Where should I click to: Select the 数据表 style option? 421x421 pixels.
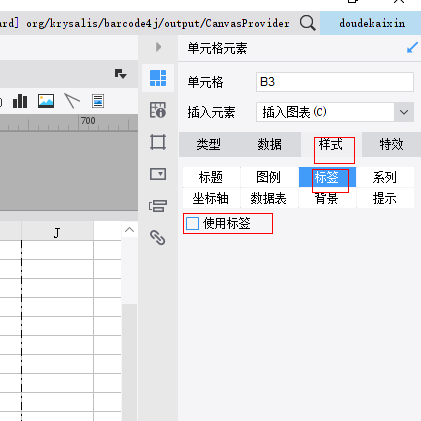[x=269, y=198]
